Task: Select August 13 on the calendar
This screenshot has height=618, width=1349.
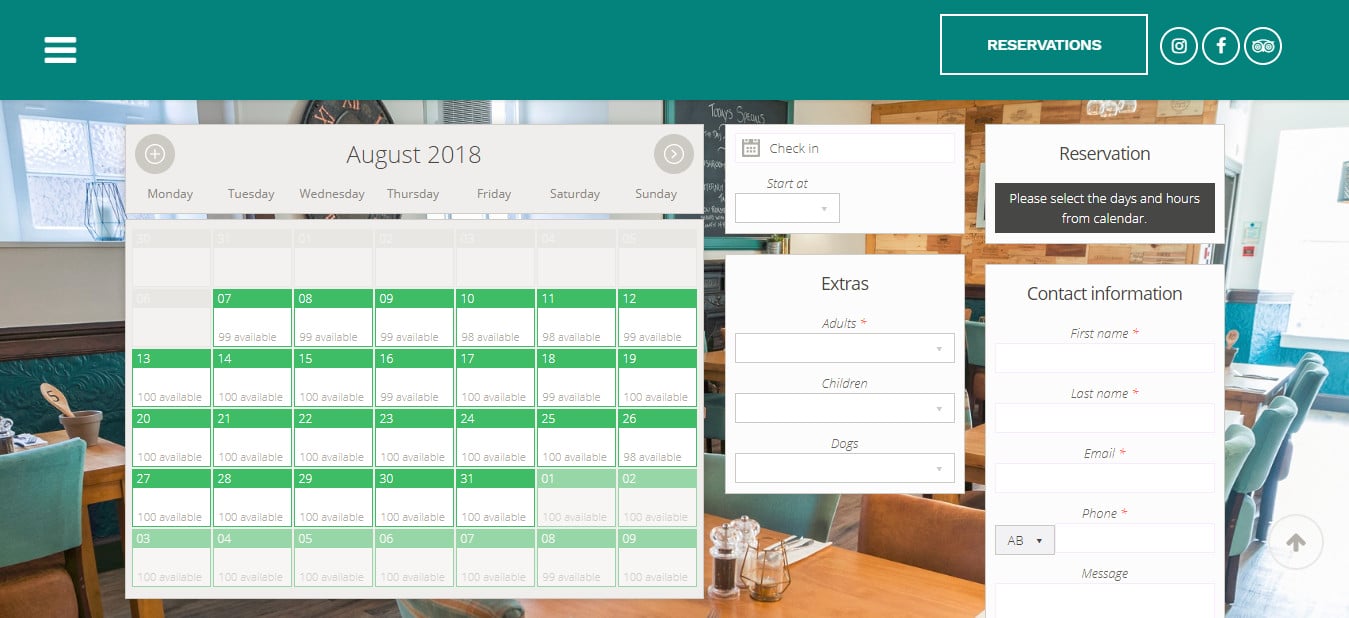Action: [171, 378]
